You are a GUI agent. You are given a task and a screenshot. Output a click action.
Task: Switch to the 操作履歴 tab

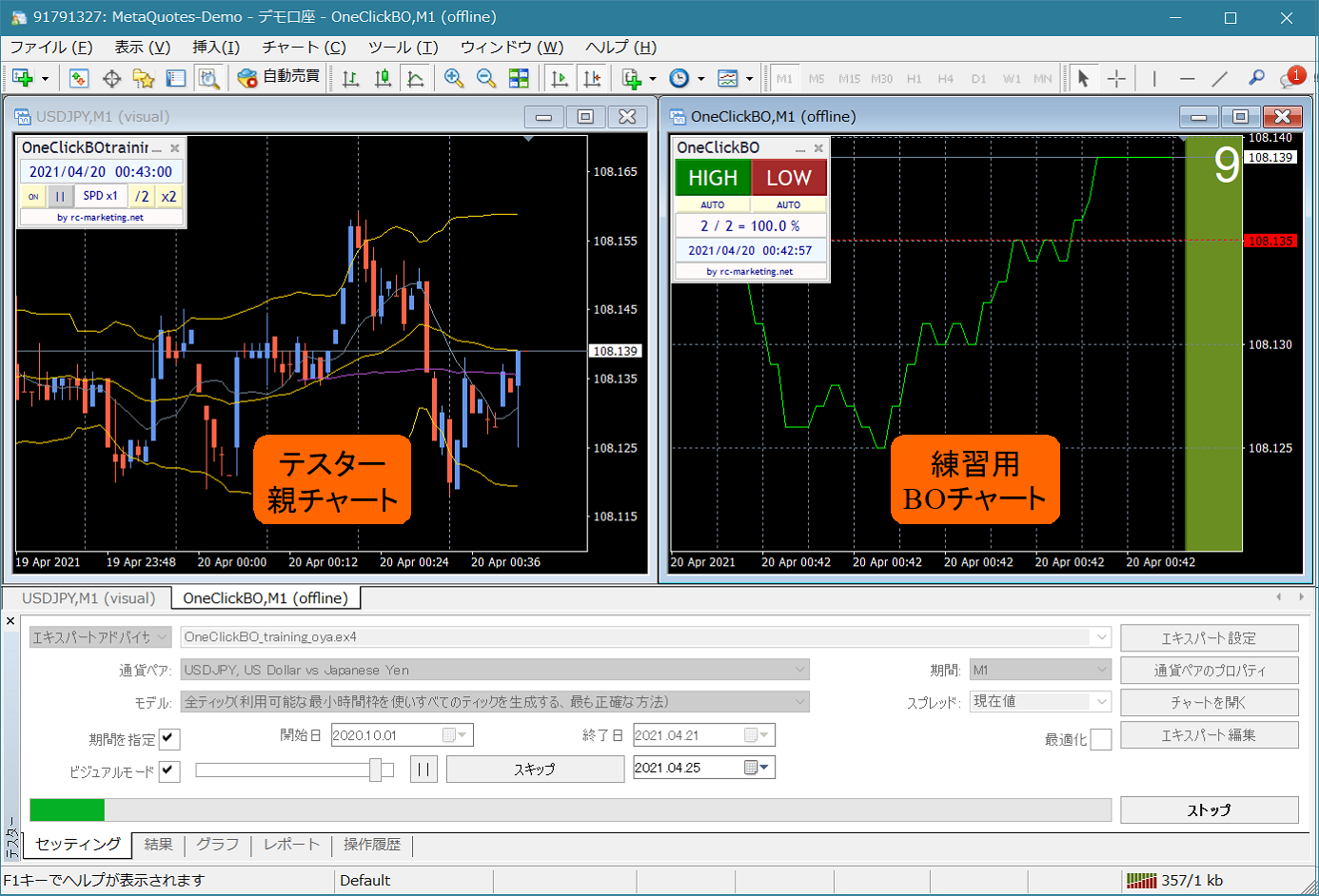(372, 845)
